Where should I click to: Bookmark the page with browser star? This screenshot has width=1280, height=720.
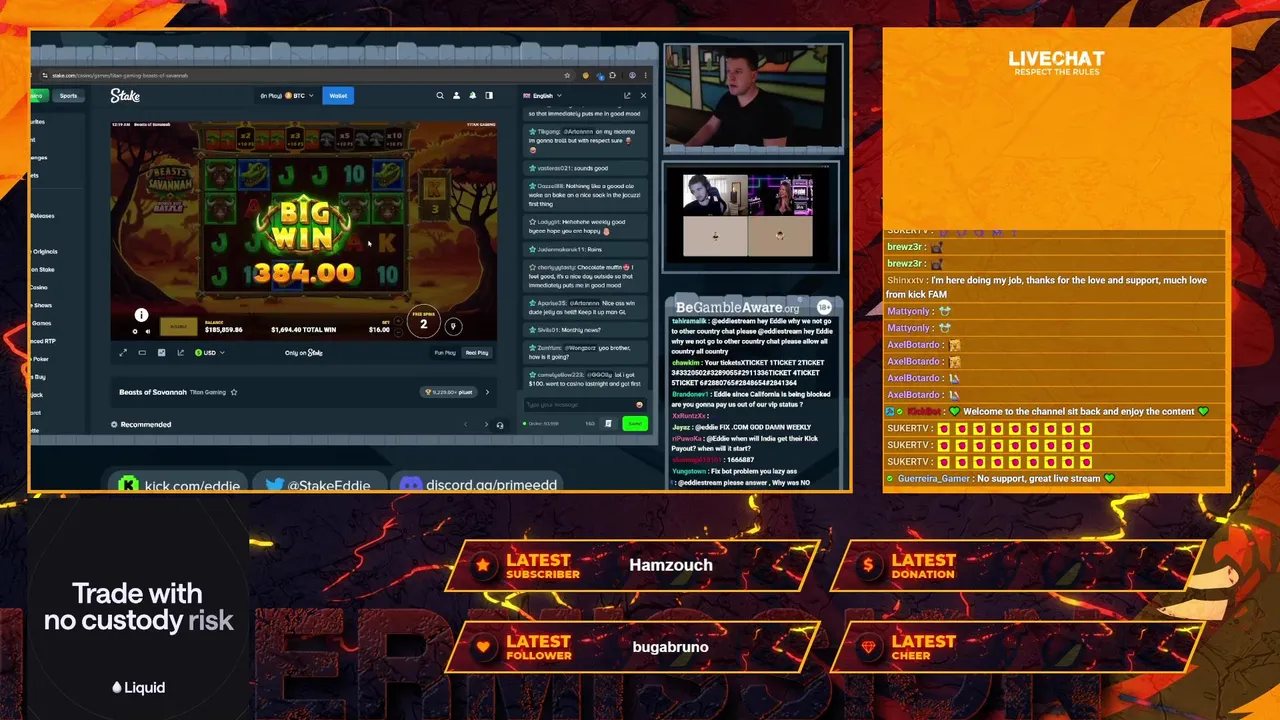567,75
